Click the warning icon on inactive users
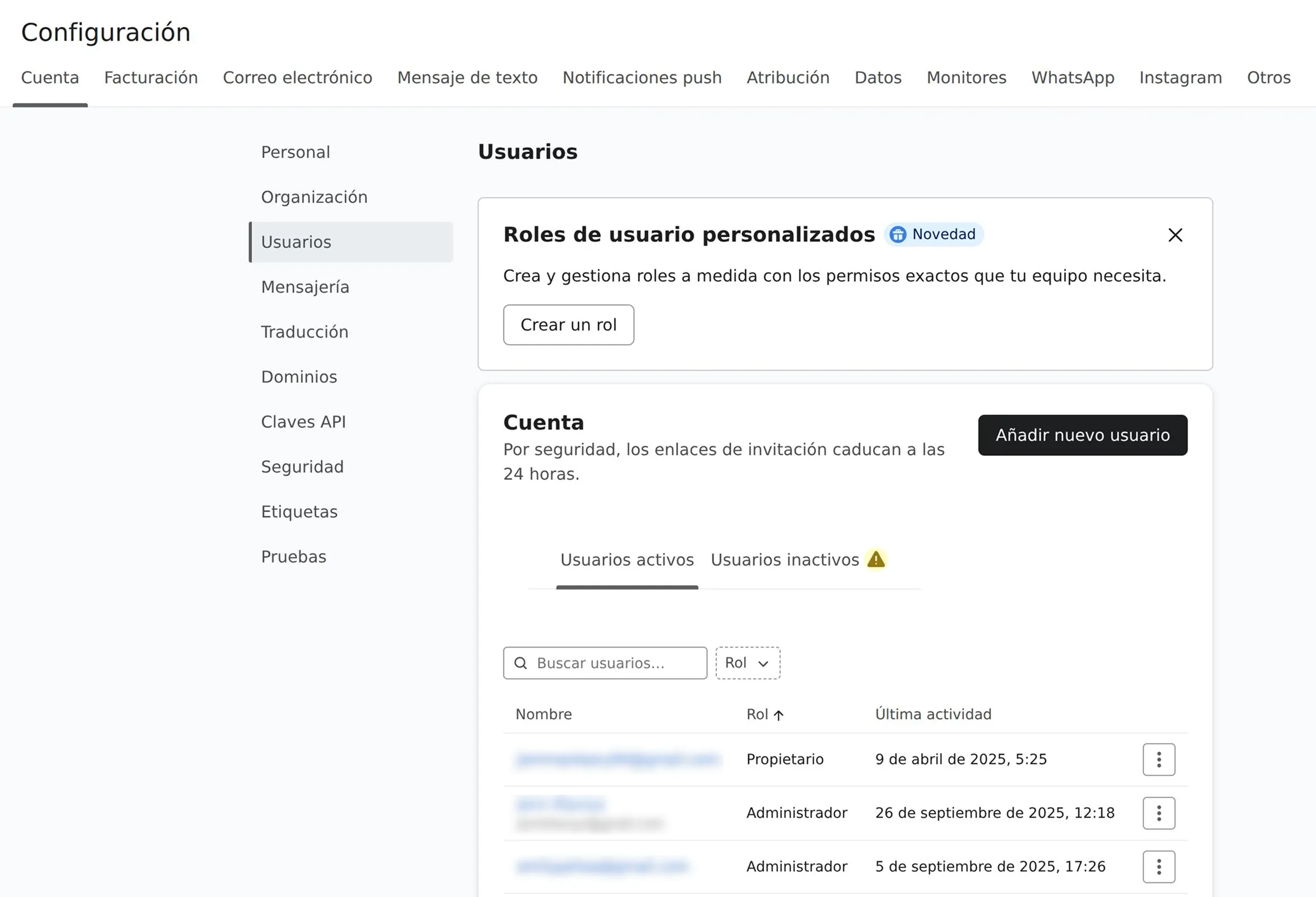This screenshot has height=897, width=1316. tap(875, 560)
